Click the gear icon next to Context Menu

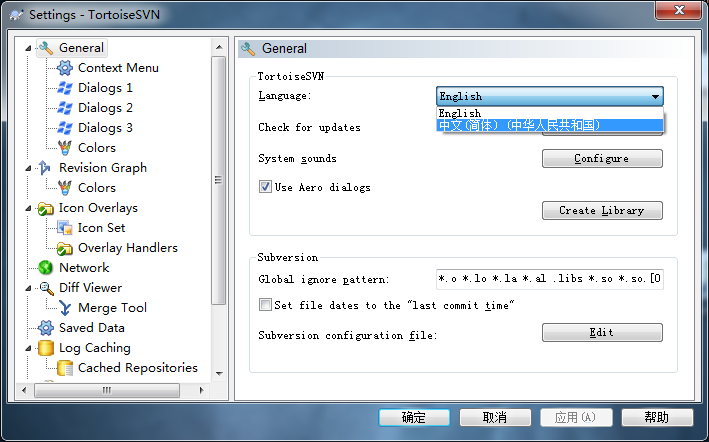[x=65, y=68]
